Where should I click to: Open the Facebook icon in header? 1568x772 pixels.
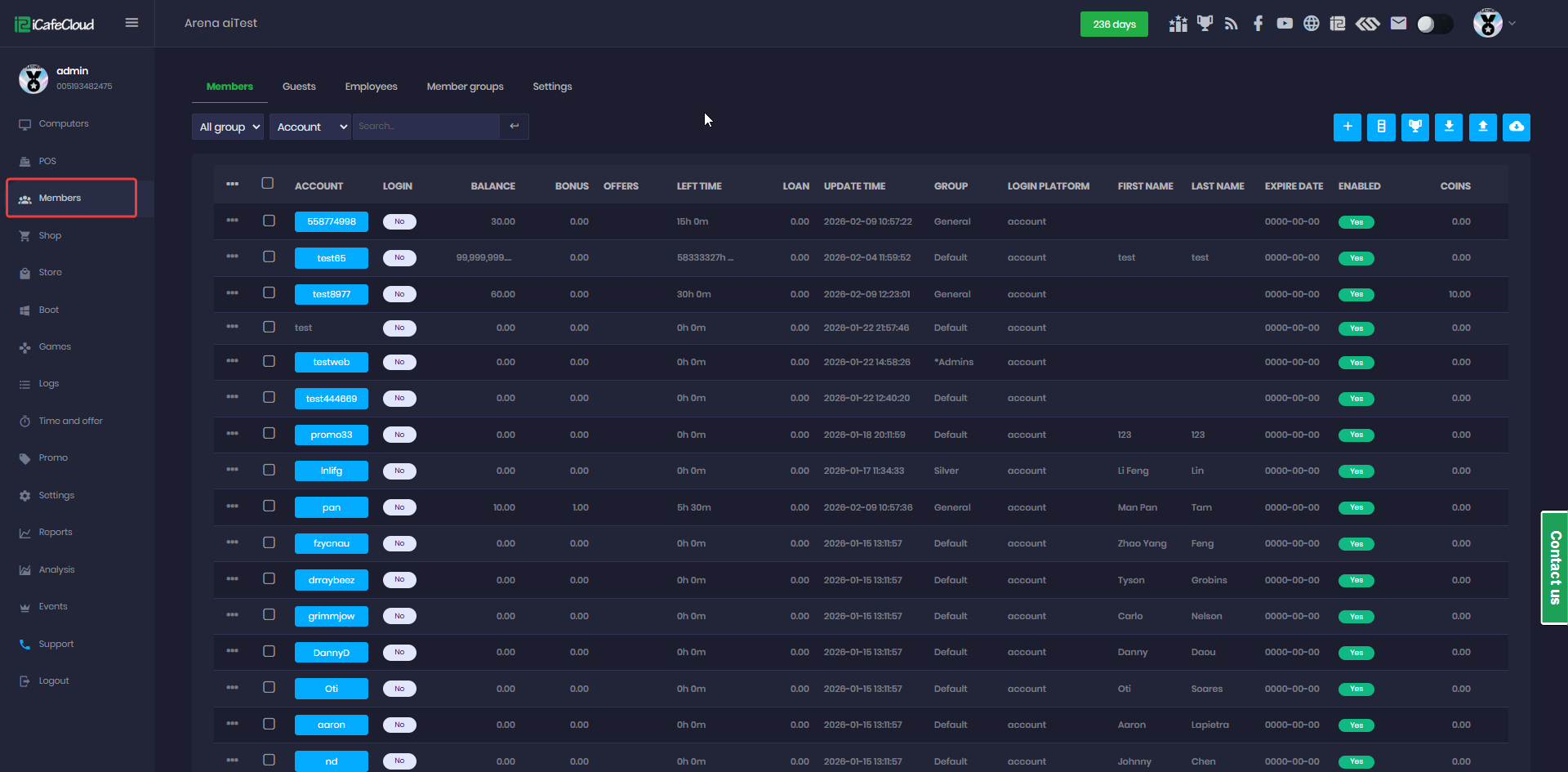(x=1258, y=24)
